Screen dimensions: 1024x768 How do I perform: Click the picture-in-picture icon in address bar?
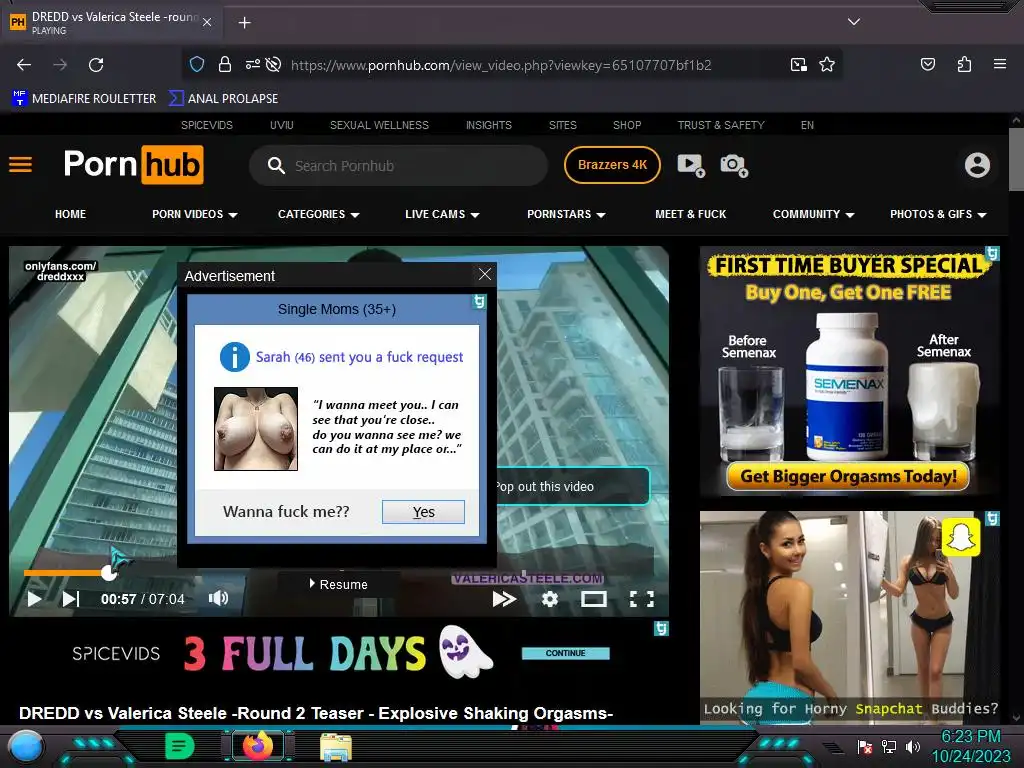click(798, 65)
